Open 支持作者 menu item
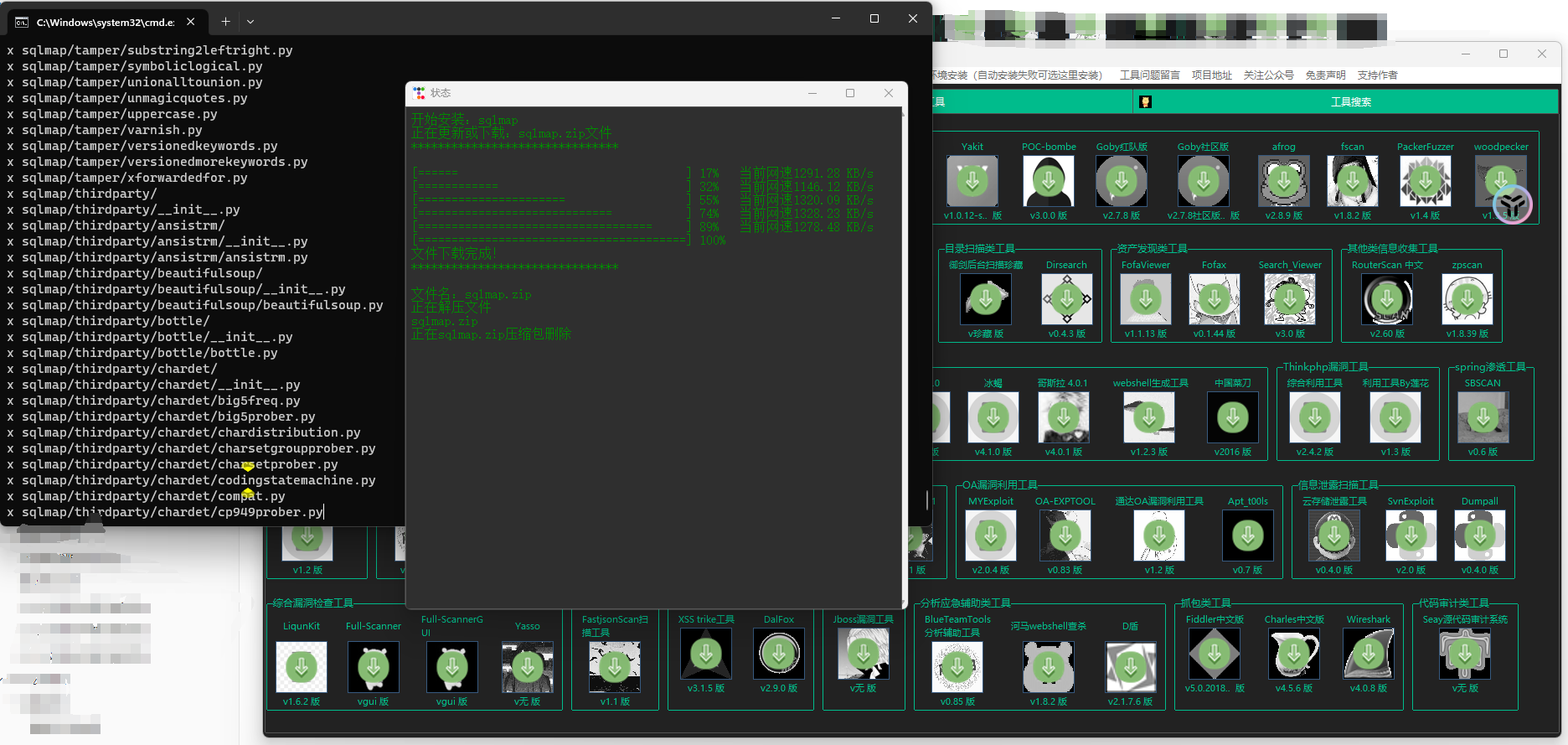 click(1378, 75)
